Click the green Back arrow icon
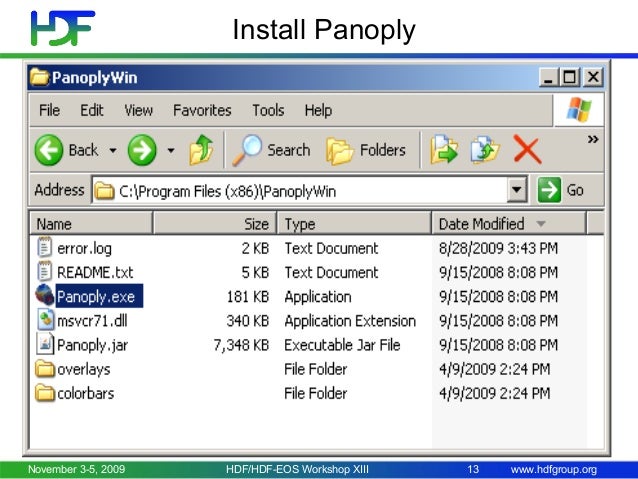638x479 pixels. pyautogui.click(x=49, y=150)
